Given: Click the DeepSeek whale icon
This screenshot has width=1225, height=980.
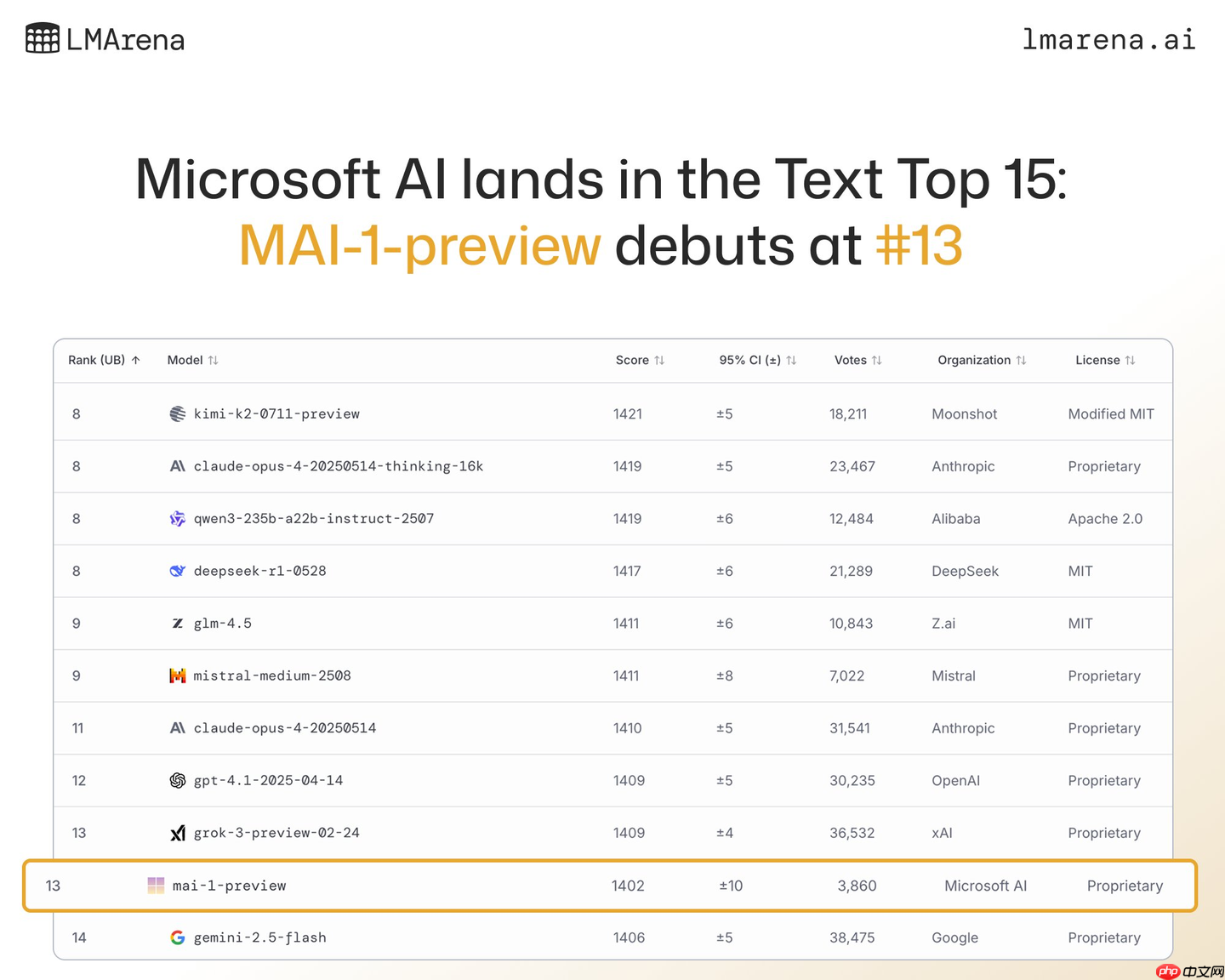Looking at the screenshot, I should coord(177,571).
